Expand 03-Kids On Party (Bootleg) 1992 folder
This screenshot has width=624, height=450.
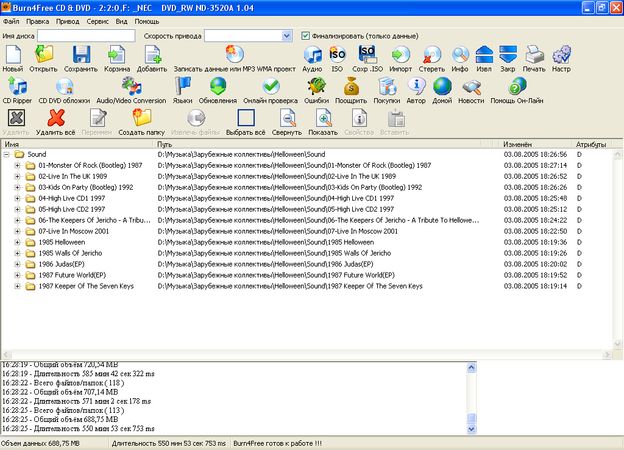[x=18, y=187]
